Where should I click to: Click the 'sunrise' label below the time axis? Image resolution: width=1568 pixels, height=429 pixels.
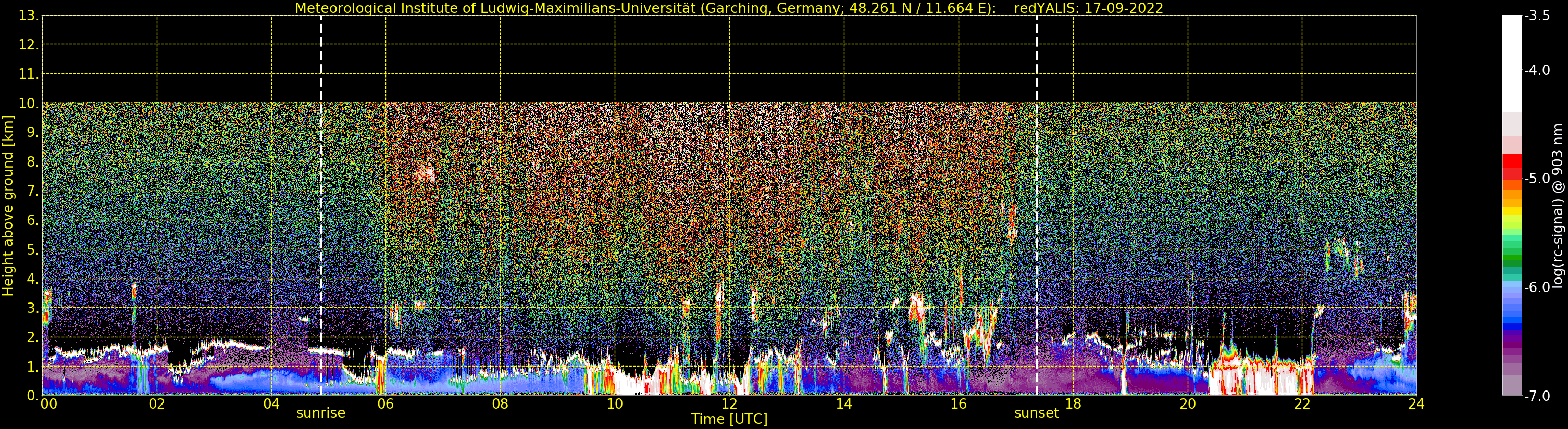point(321,413)
